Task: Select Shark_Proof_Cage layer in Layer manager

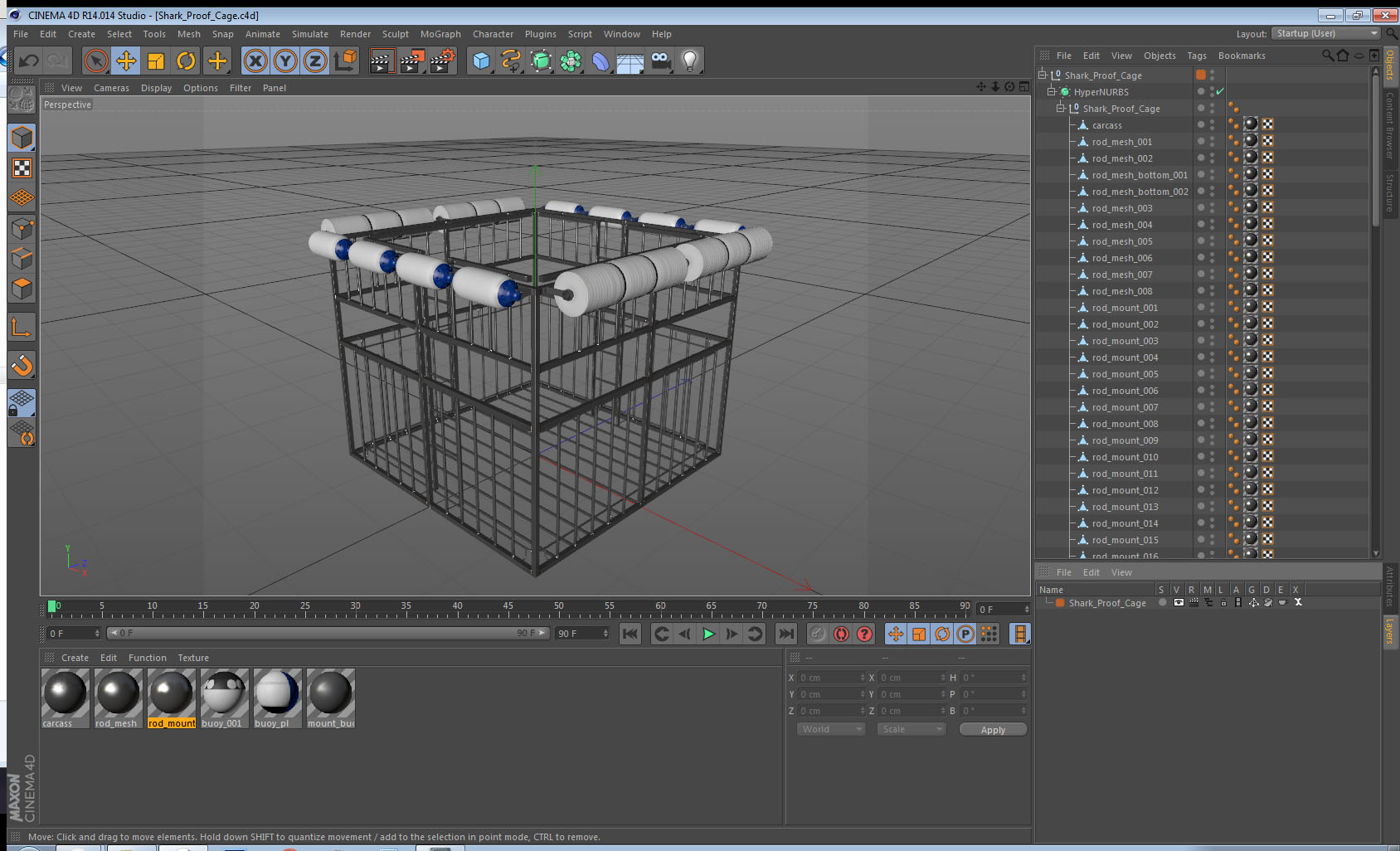Action: click(x=1107, y=603)
